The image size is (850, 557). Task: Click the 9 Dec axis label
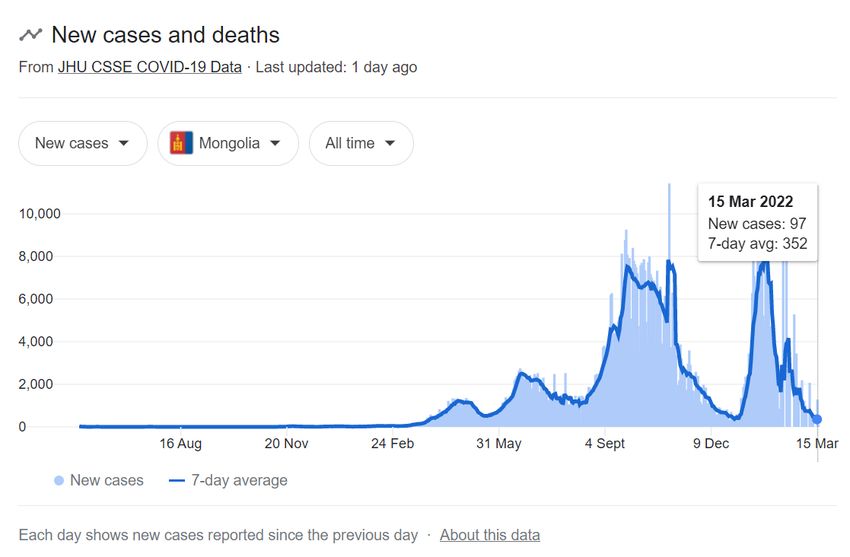coord(711,443)
